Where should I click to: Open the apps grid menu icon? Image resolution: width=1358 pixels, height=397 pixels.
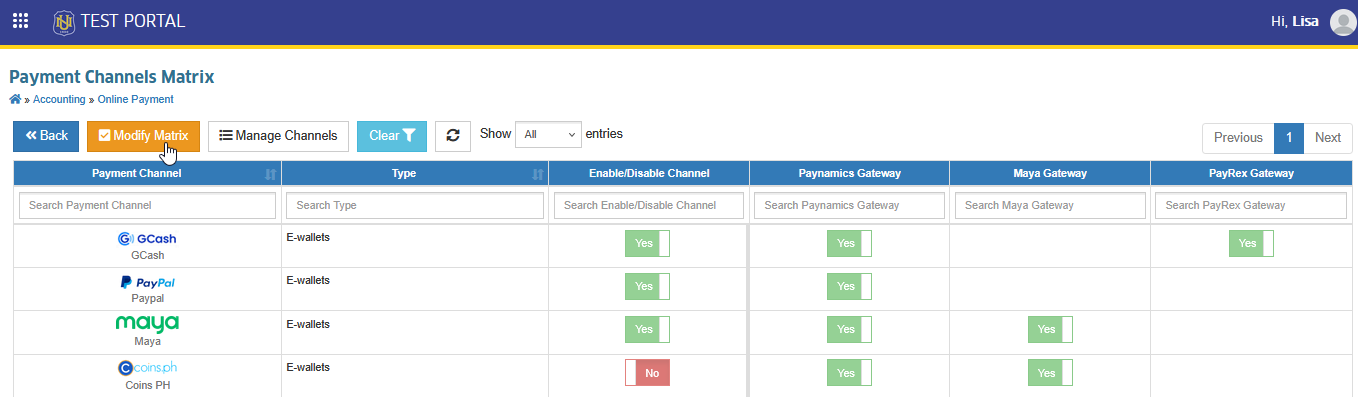click(20, 21)
